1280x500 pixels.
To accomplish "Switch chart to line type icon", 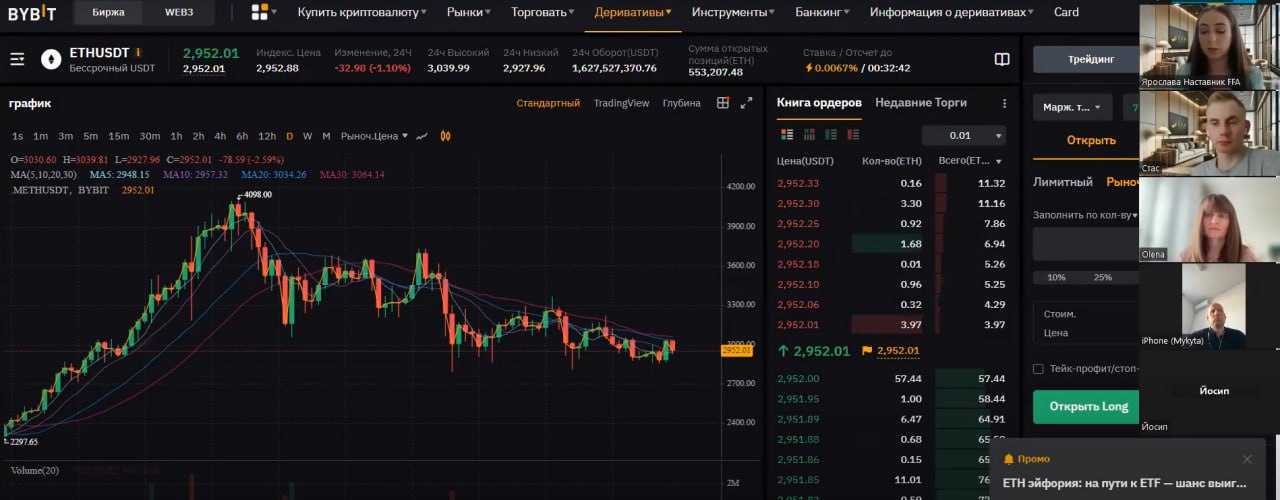I will (x=422, y=136).
